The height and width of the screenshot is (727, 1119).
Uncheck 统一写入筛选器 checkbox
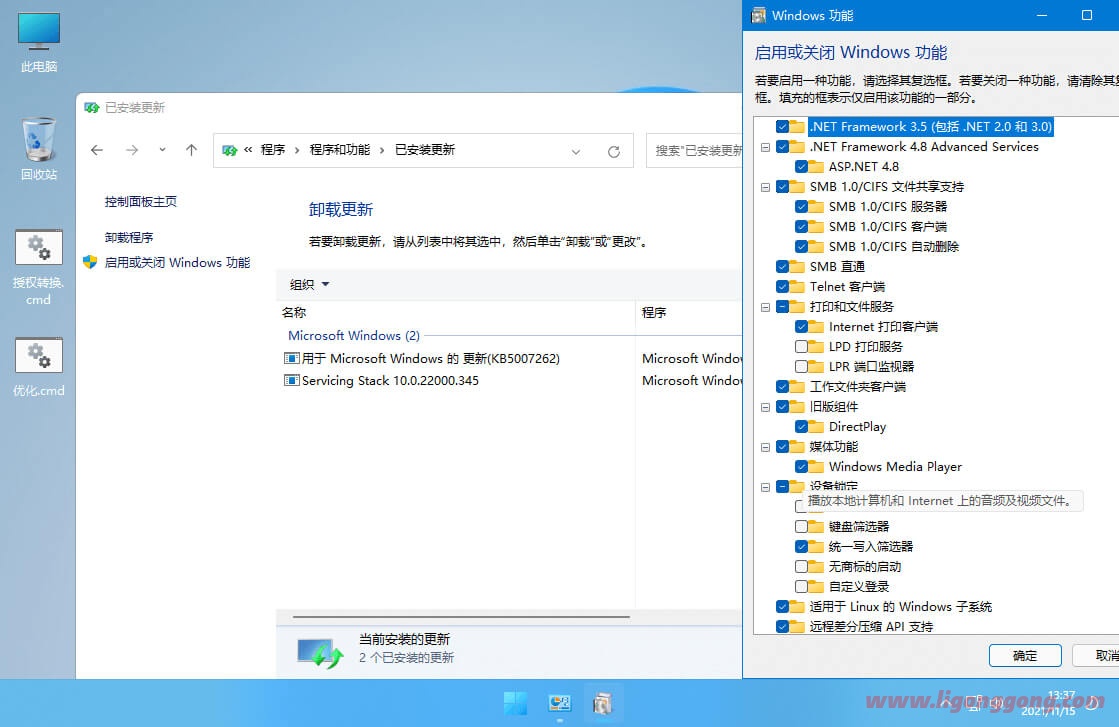(801, 546)
